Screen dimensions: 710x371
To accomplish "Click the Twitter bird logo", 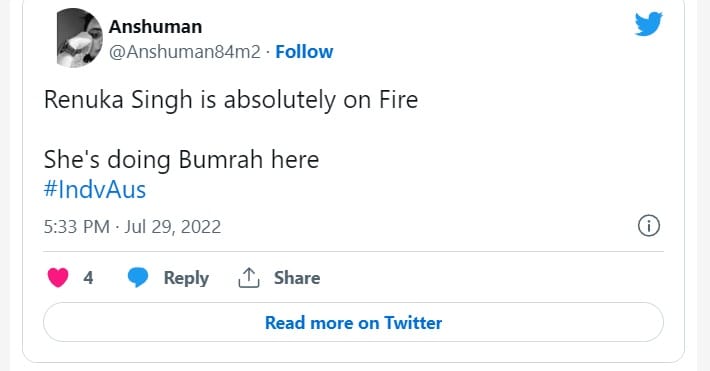I will (x=648, y=24).
